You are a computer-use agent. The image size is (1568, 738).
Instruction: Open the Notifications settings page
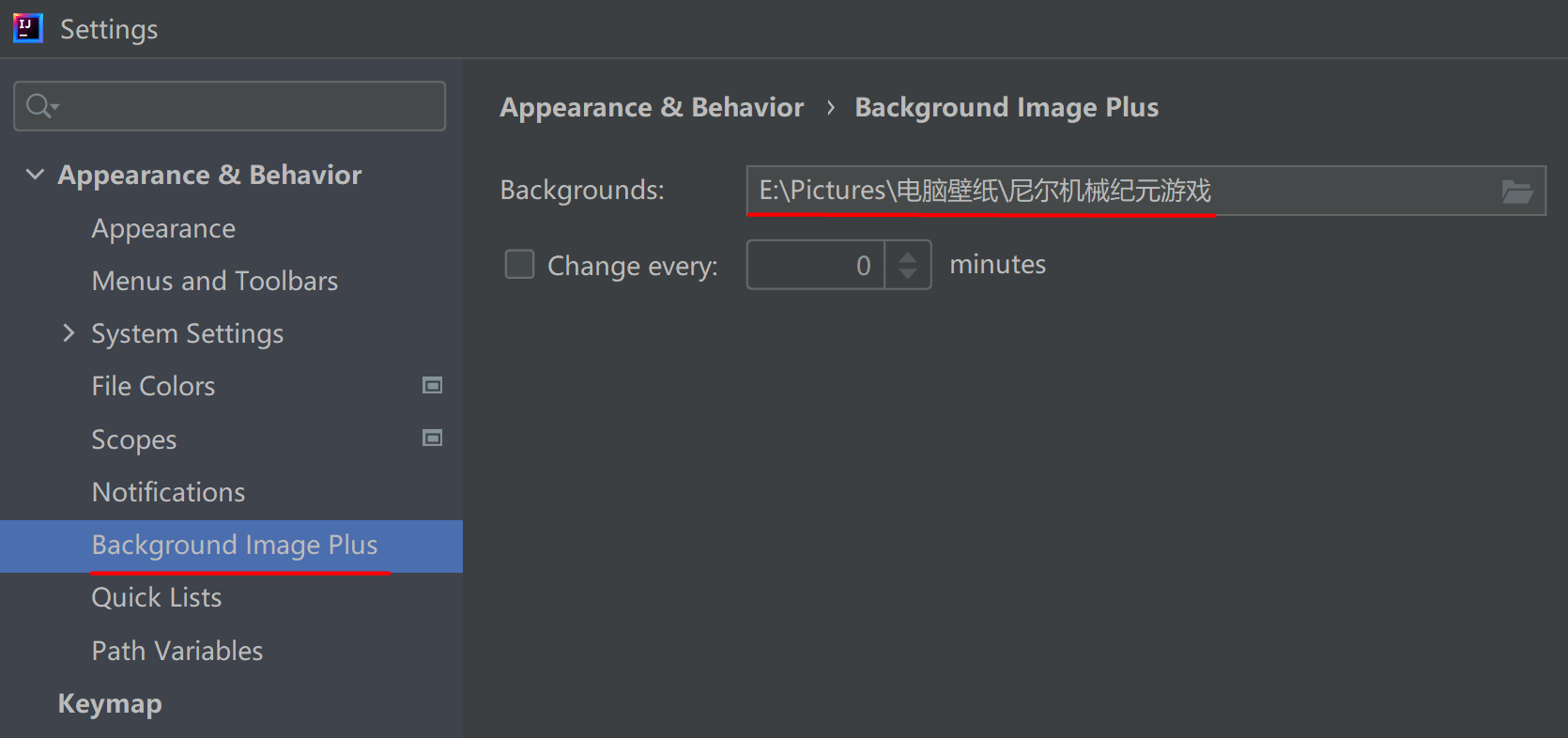point(168,491)
